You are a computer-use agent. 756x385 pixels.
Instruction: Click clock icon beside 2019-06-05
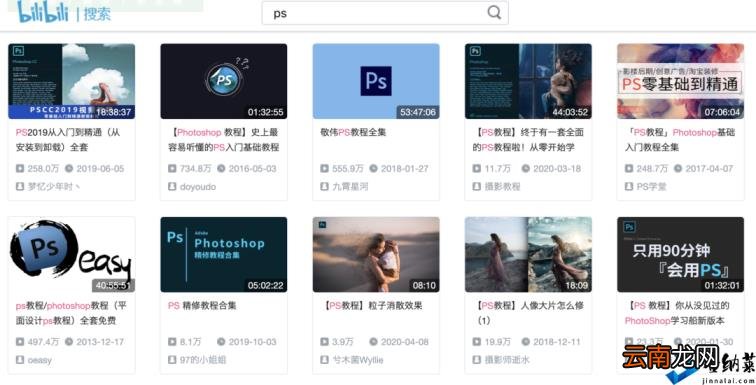pyautogui.click(x=69, y=169)
